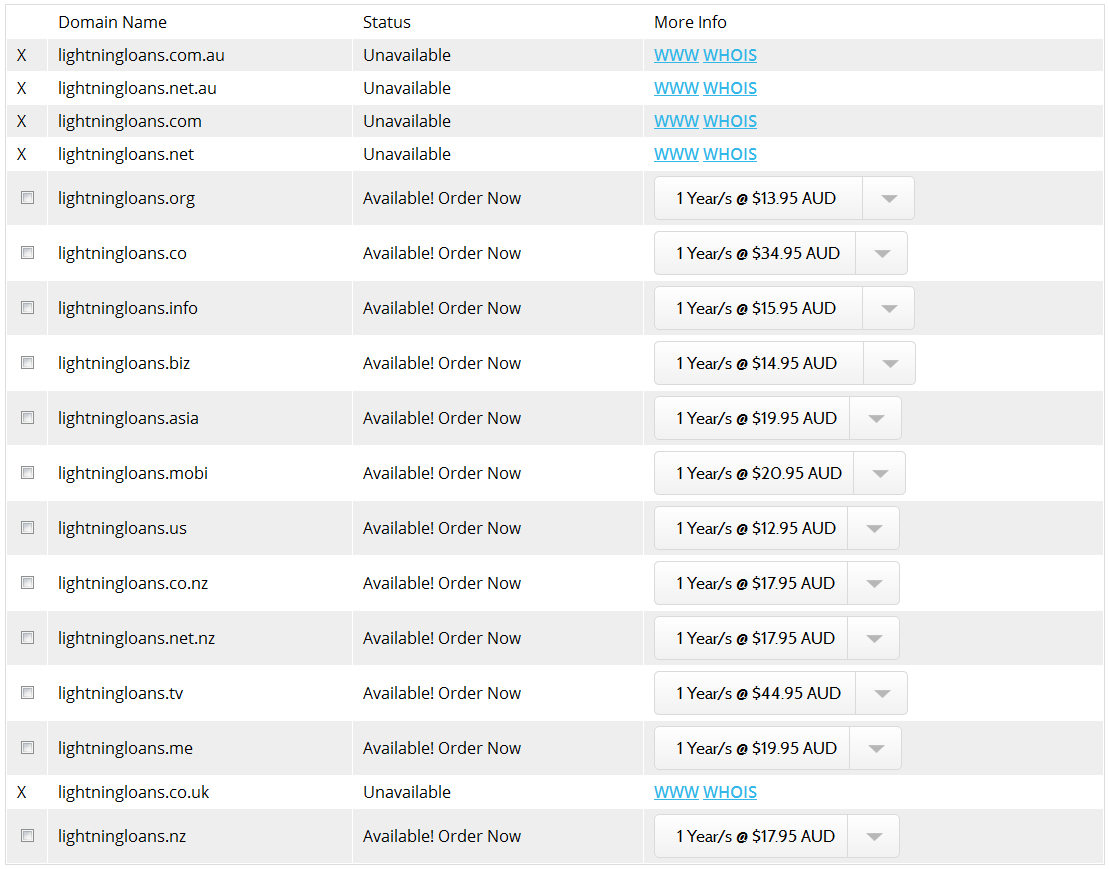The width and height of the screenshot is (1109, 869).
Task: Open the lightningloans.org term dropdown arrow
Action: pos(888,198)
